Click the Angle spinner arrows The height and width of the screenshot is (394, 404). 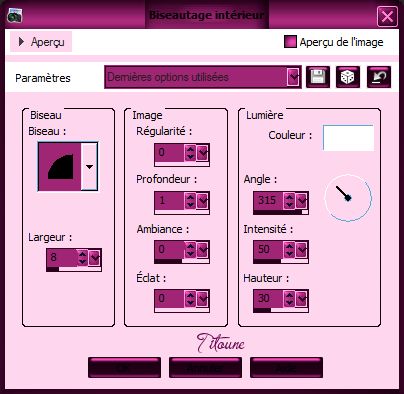pyautogui.click(x=289, y=201)
